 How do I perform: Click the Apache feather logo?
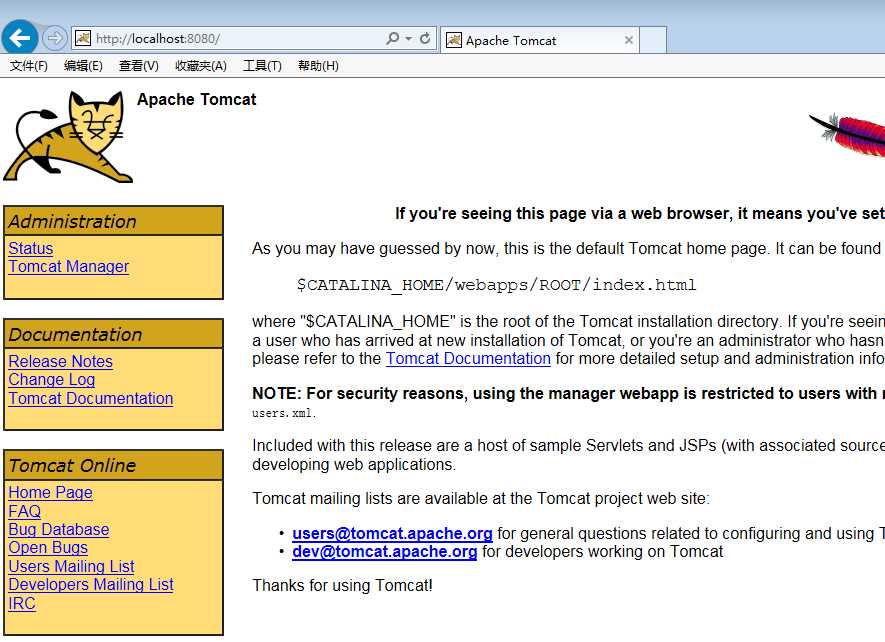click(847, 134)
